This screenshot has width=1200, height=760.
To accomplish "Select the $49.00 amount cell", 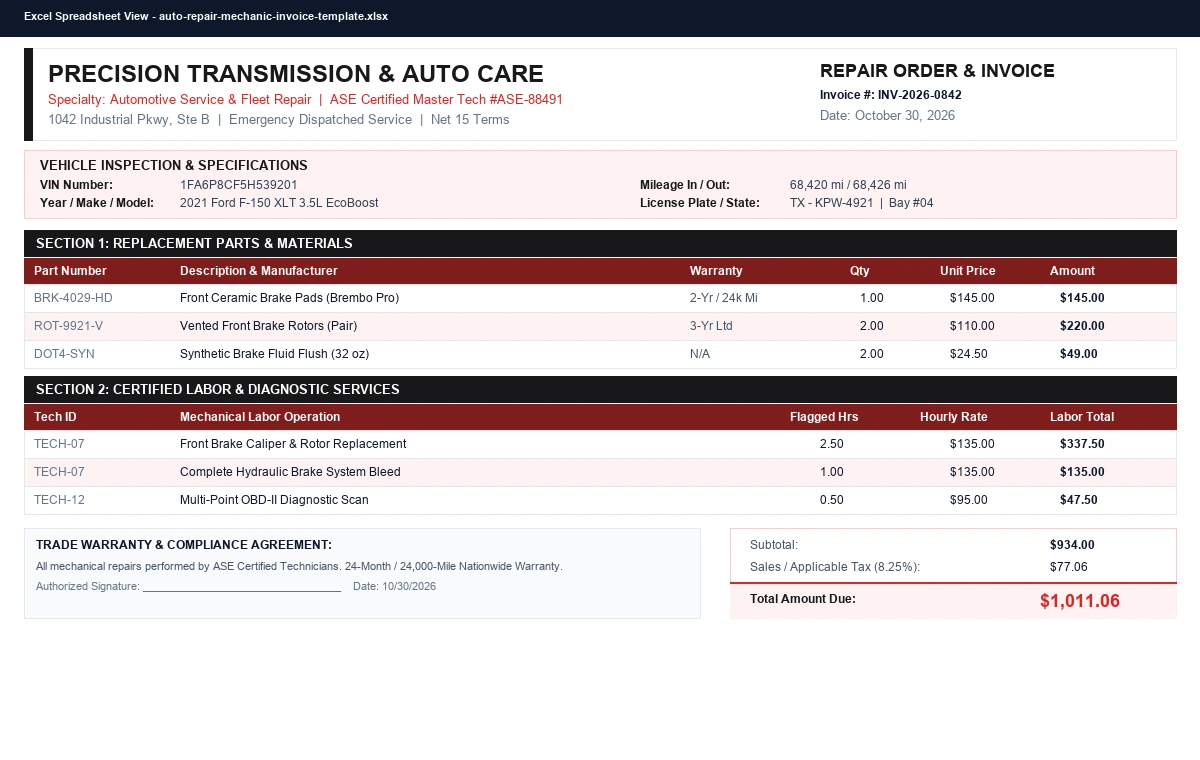I will (1079, 354).
